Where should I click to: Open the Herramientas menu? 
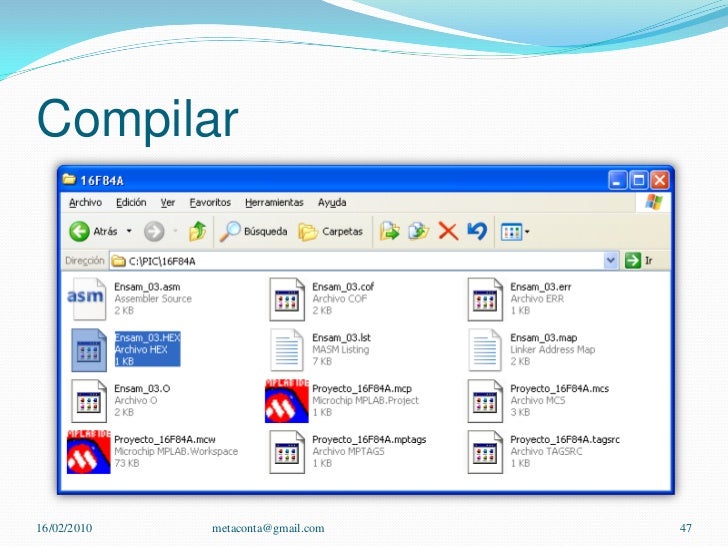[274, 202]
